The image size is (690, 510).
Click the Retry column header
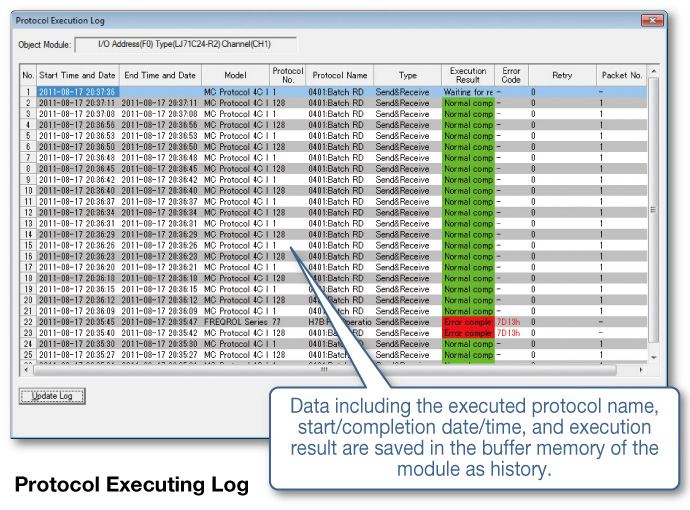click(562, 75)
